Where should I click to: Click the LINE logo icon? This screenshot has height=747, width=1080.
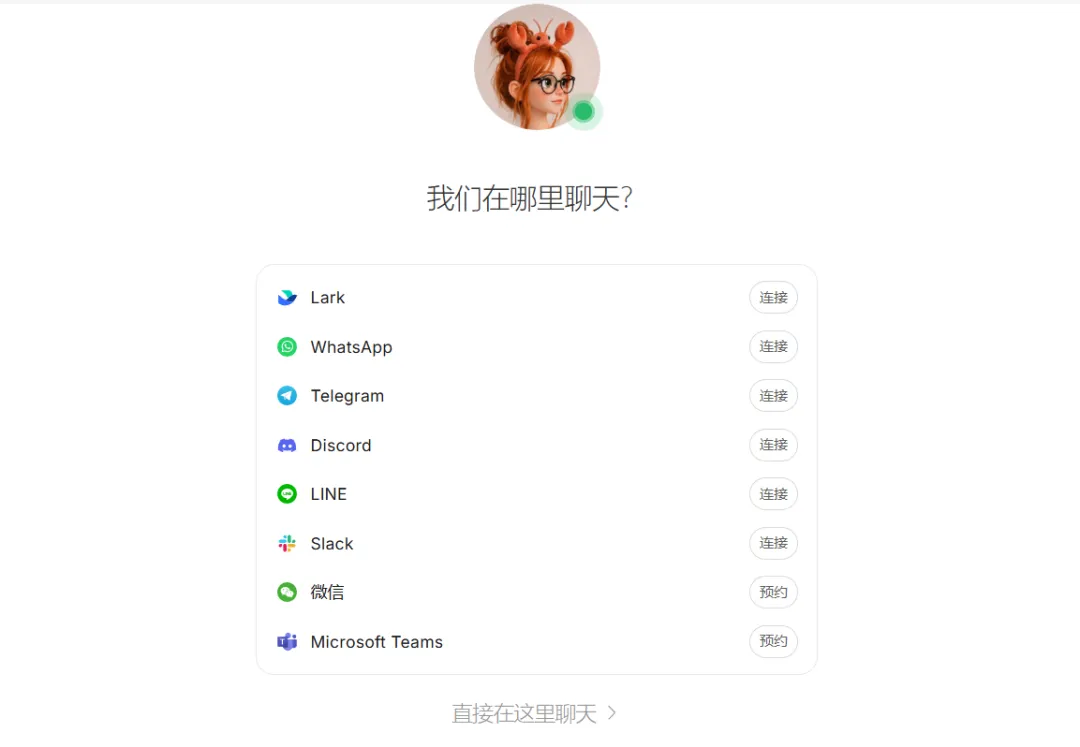pos(287,494)
